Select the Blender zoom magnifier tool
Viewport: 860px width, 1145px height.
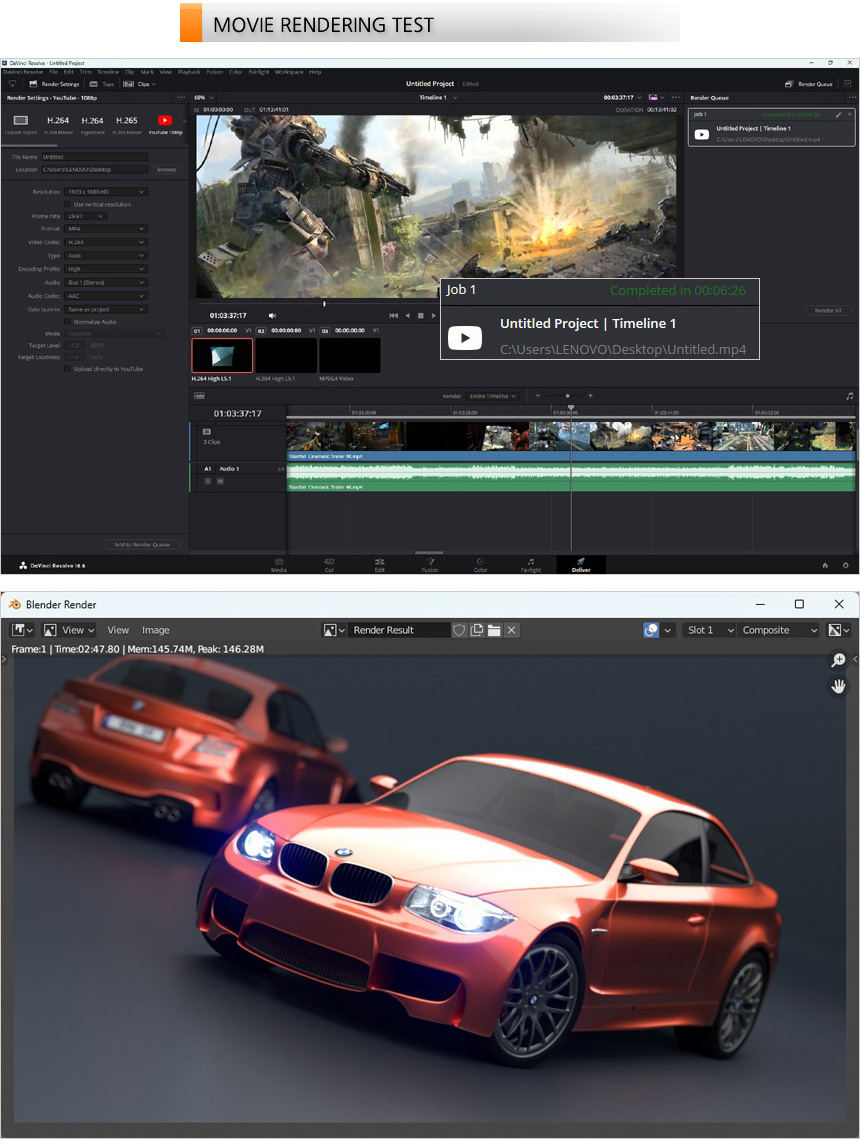click(x=838, y=660)
